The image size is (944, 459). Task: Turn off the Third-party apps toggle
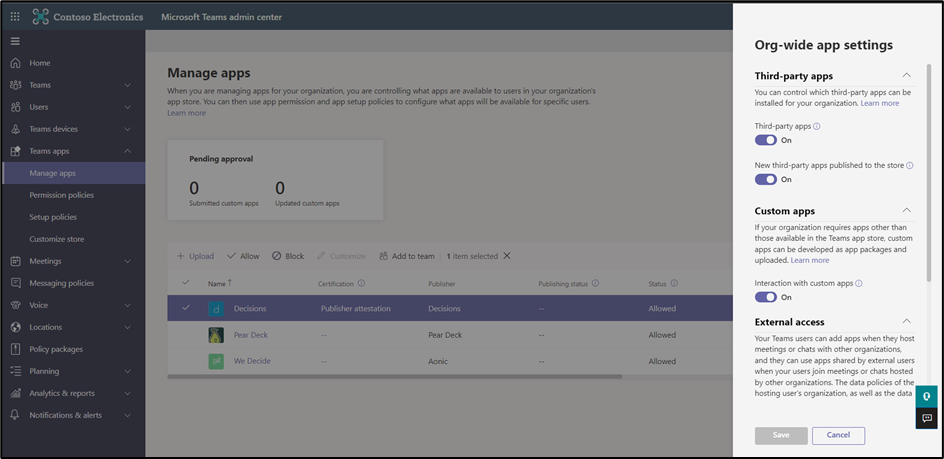(766, 140)
